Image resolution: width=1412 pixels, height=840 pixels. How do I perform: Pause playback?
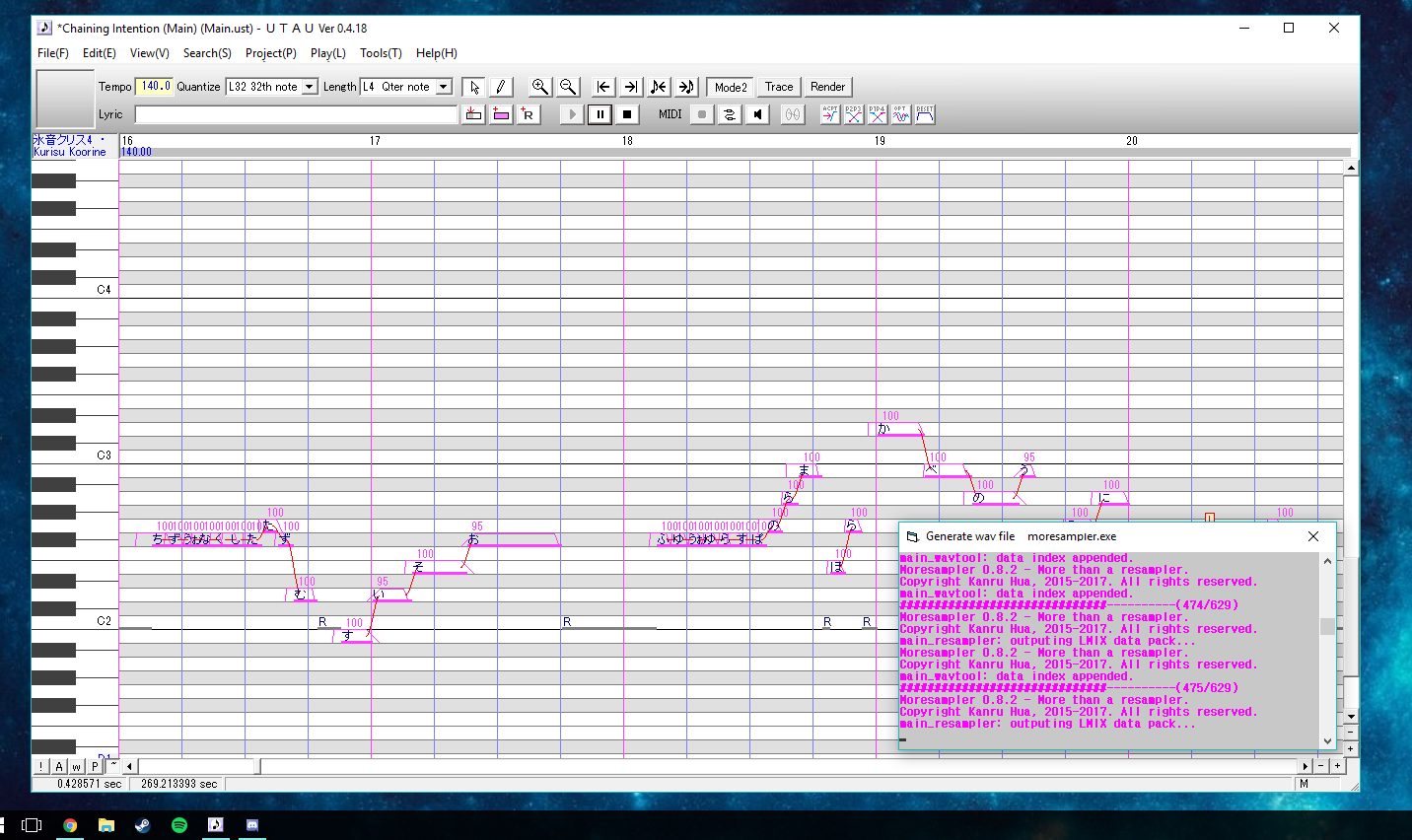600,114
